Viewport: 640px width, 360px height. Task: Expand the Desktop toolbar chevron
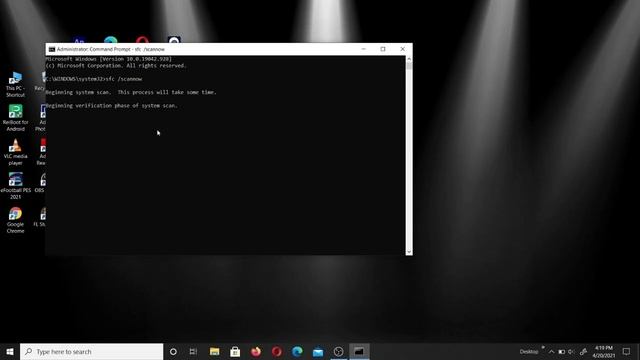point(543,347)
